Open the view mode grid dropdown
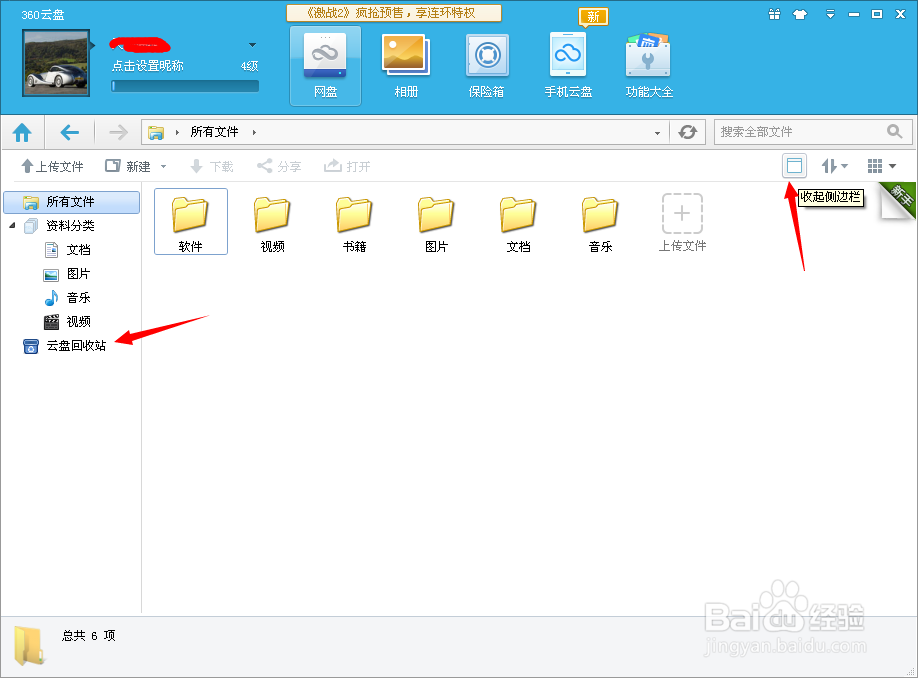The height and width of the screenshot is (678, 918). pos(882,166)
